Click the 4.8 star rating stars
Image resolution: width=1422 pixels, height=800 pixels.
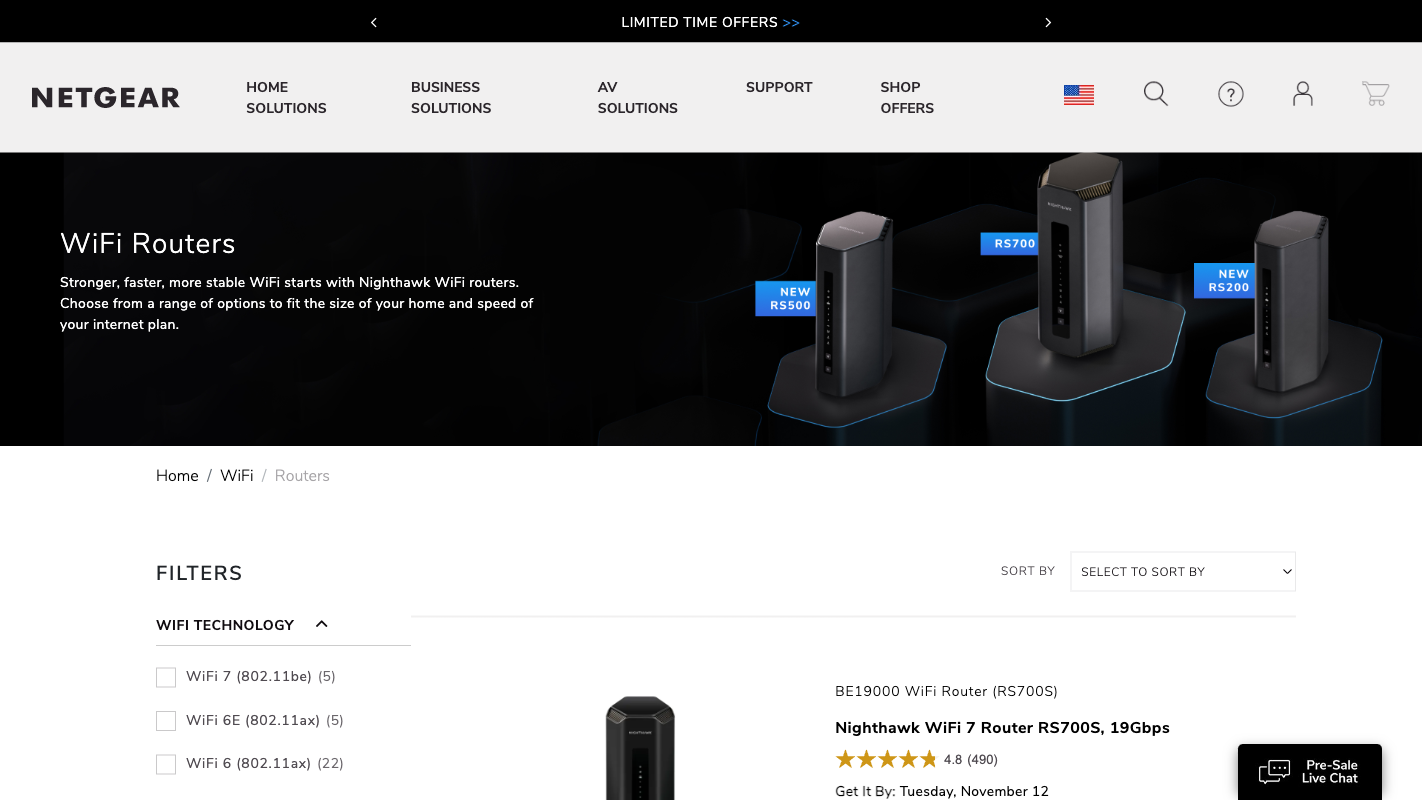click(x=886, y=759)
